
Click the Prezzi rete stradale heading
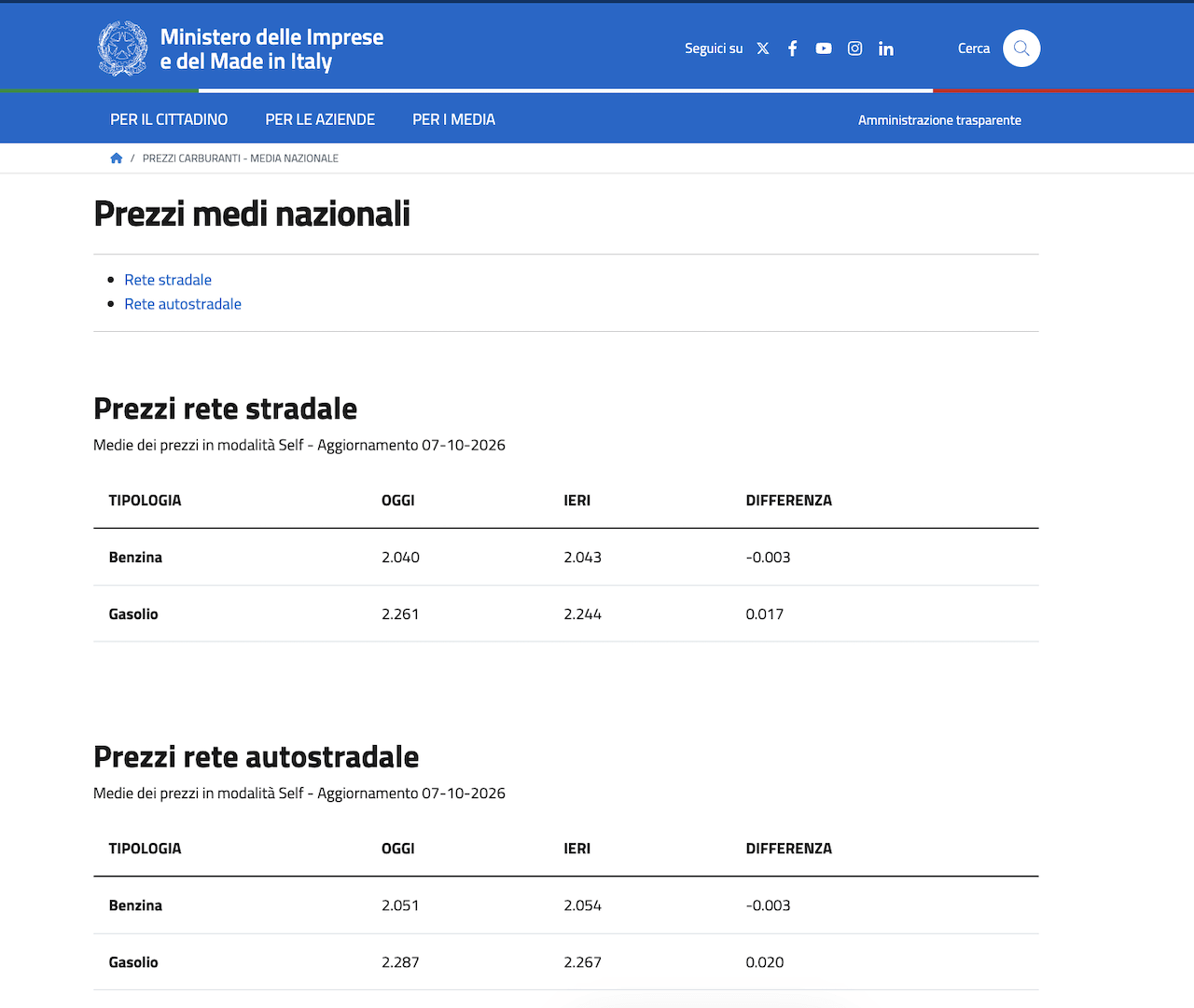pos(226,408)
